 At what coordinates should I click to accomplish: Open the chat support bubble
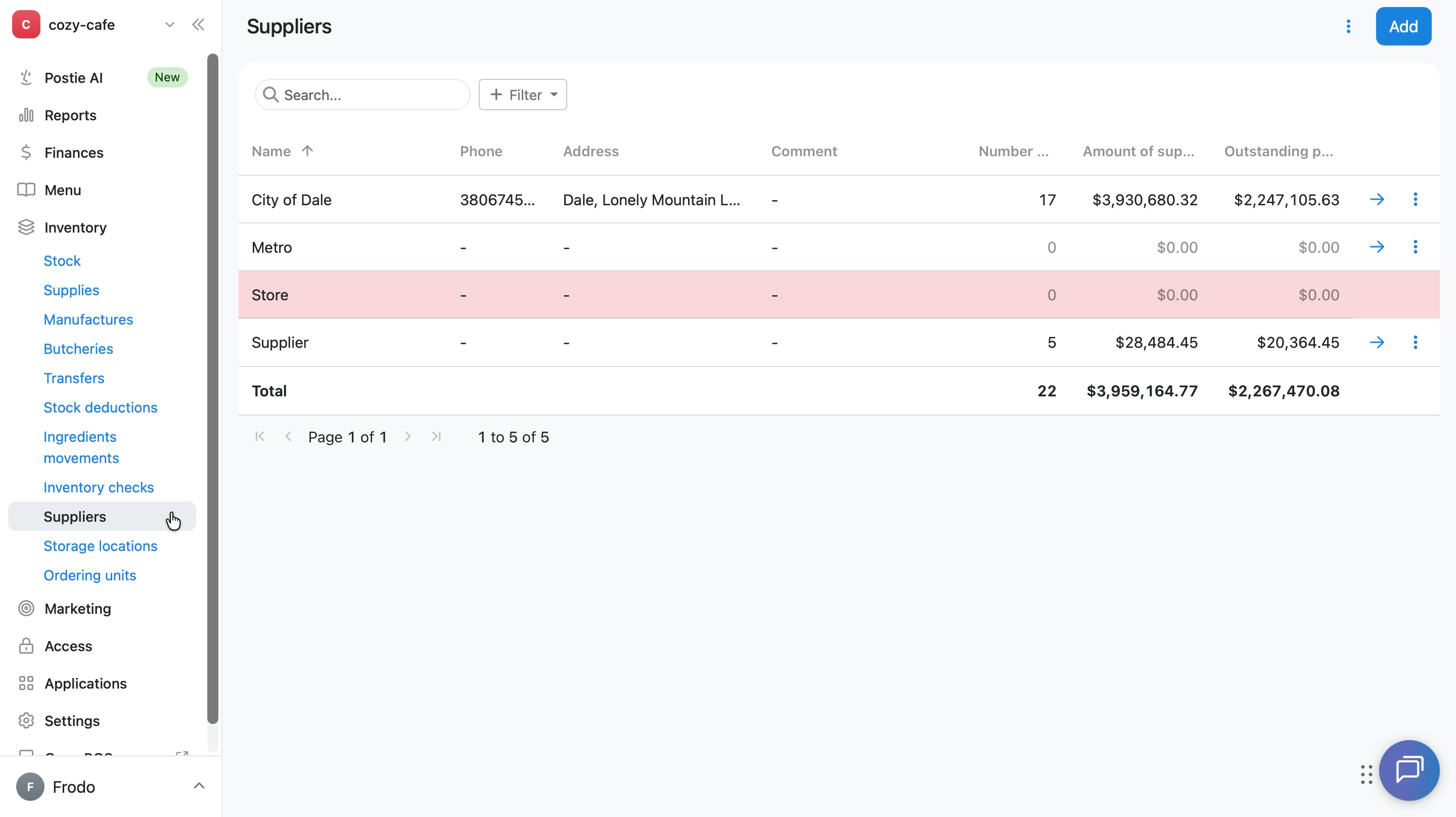click(x=1409, y=770)
